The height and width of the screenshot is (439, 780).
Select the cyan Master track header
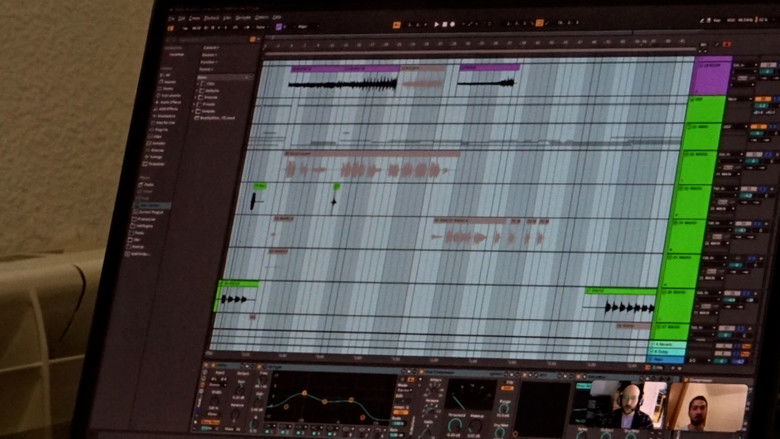coord(668,359)
